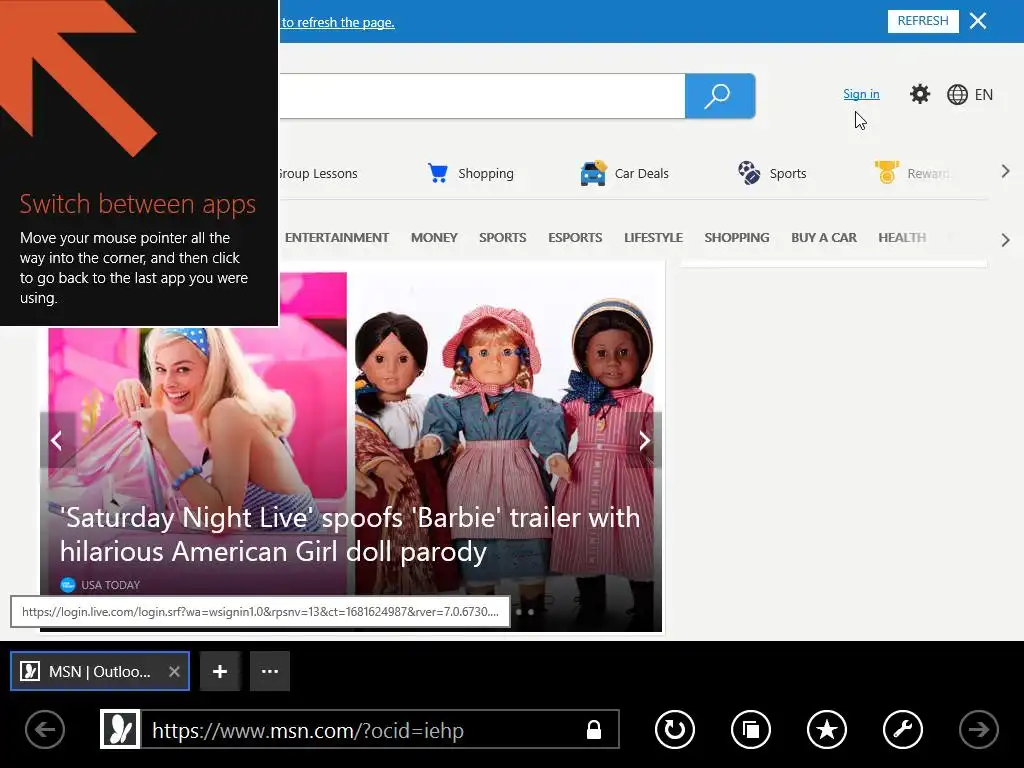Go to previous carousel slide
The height and width of the screenshot is (768, 1024).
(57, 441)
